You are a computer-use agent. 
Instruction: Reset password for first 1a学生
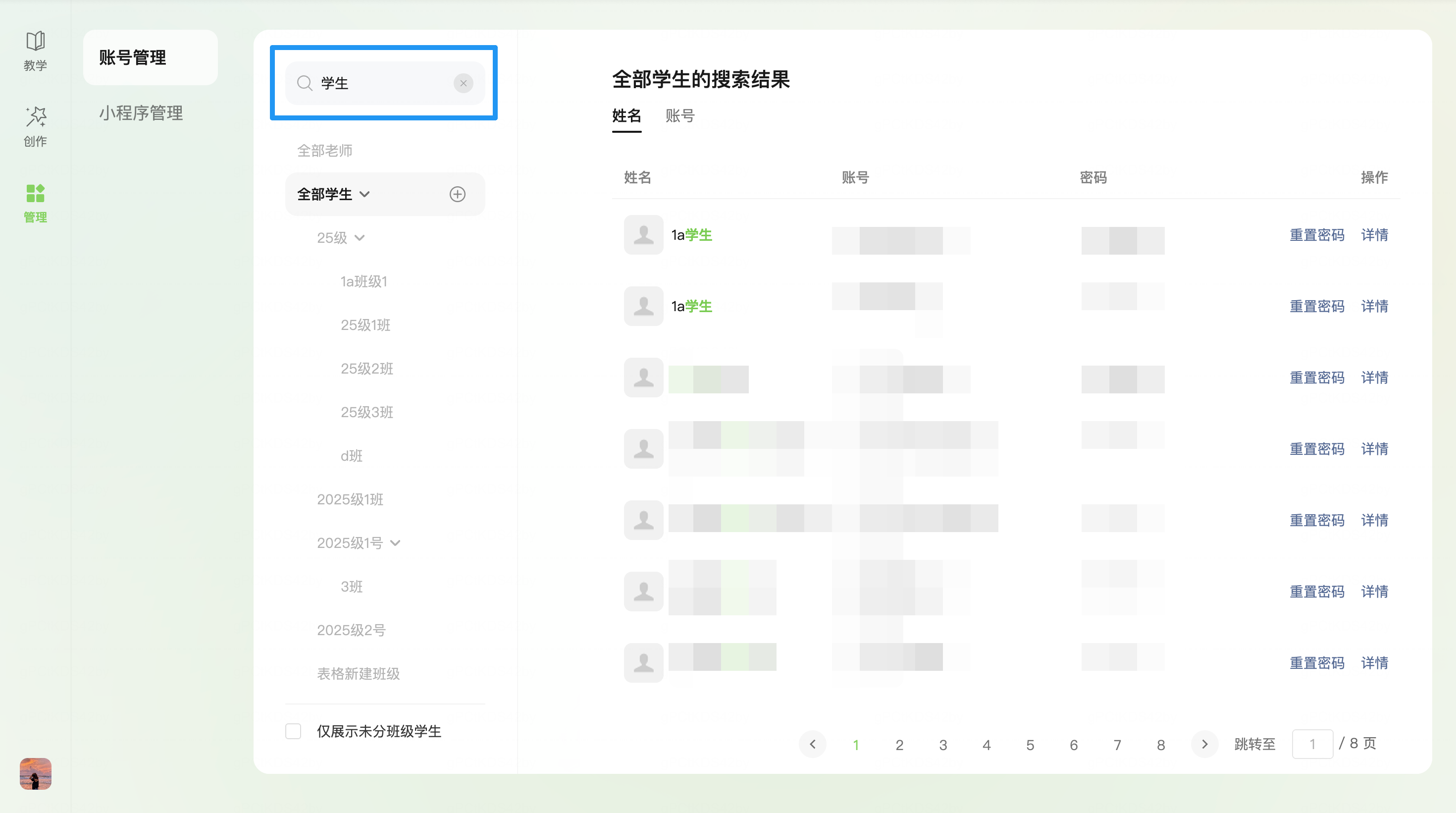point(1316,235)
